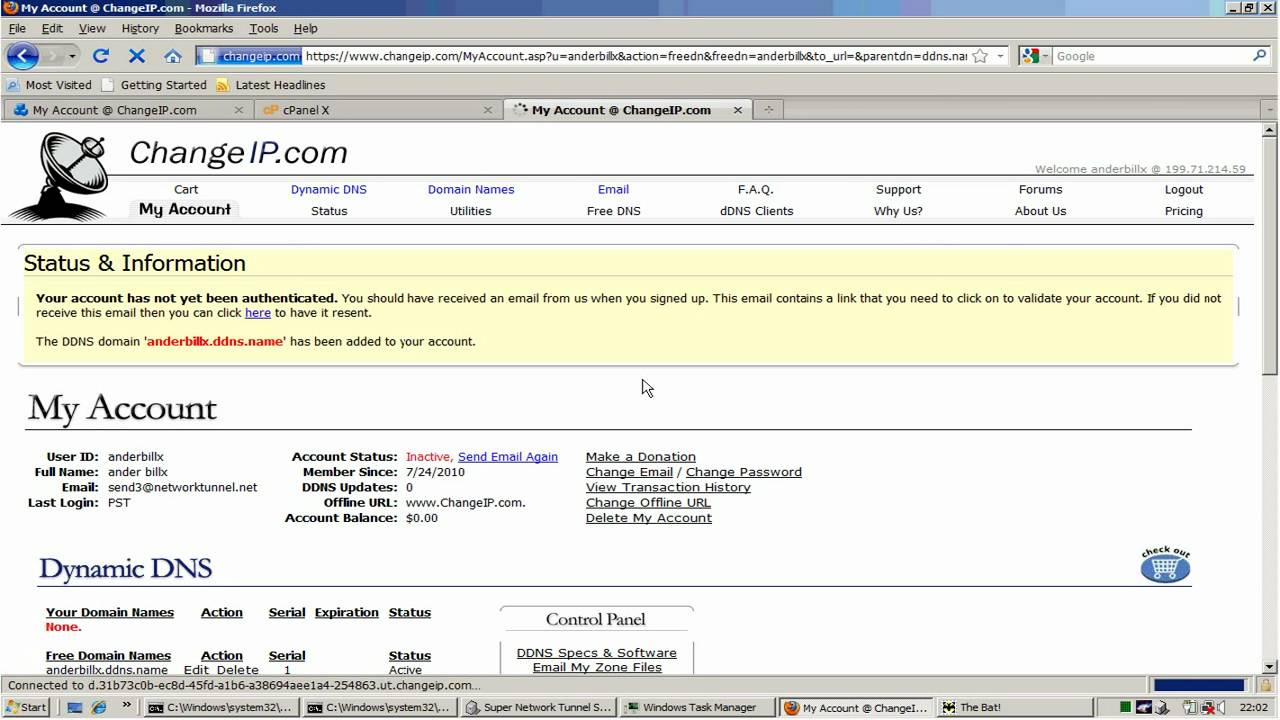List all tabs using the tab bar dropdown
The image size is (1280, 720).
pos(1269,110)
